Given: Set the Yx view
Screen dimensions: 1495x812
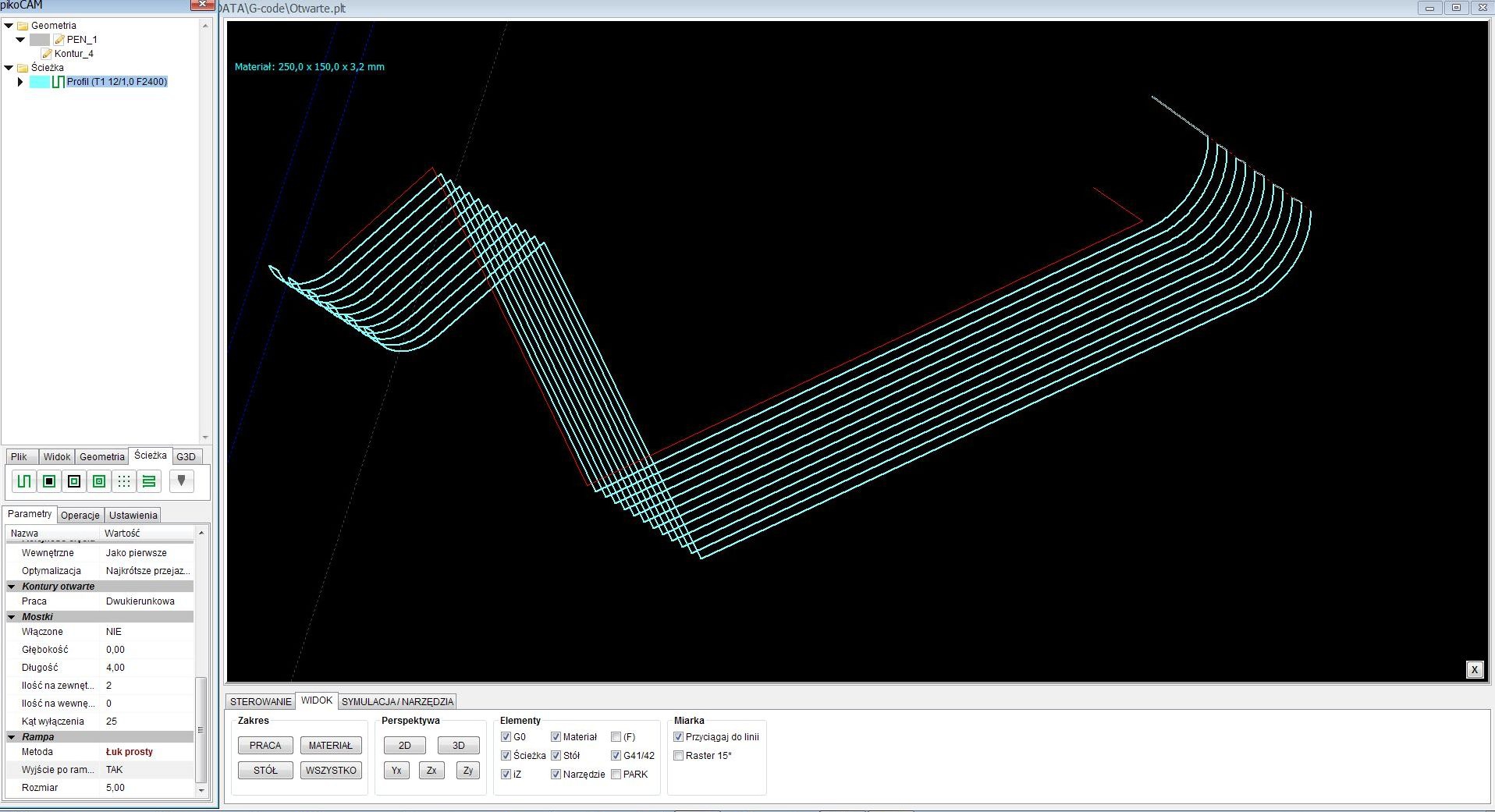Looking at the screenshot, I should coord(396,771).
